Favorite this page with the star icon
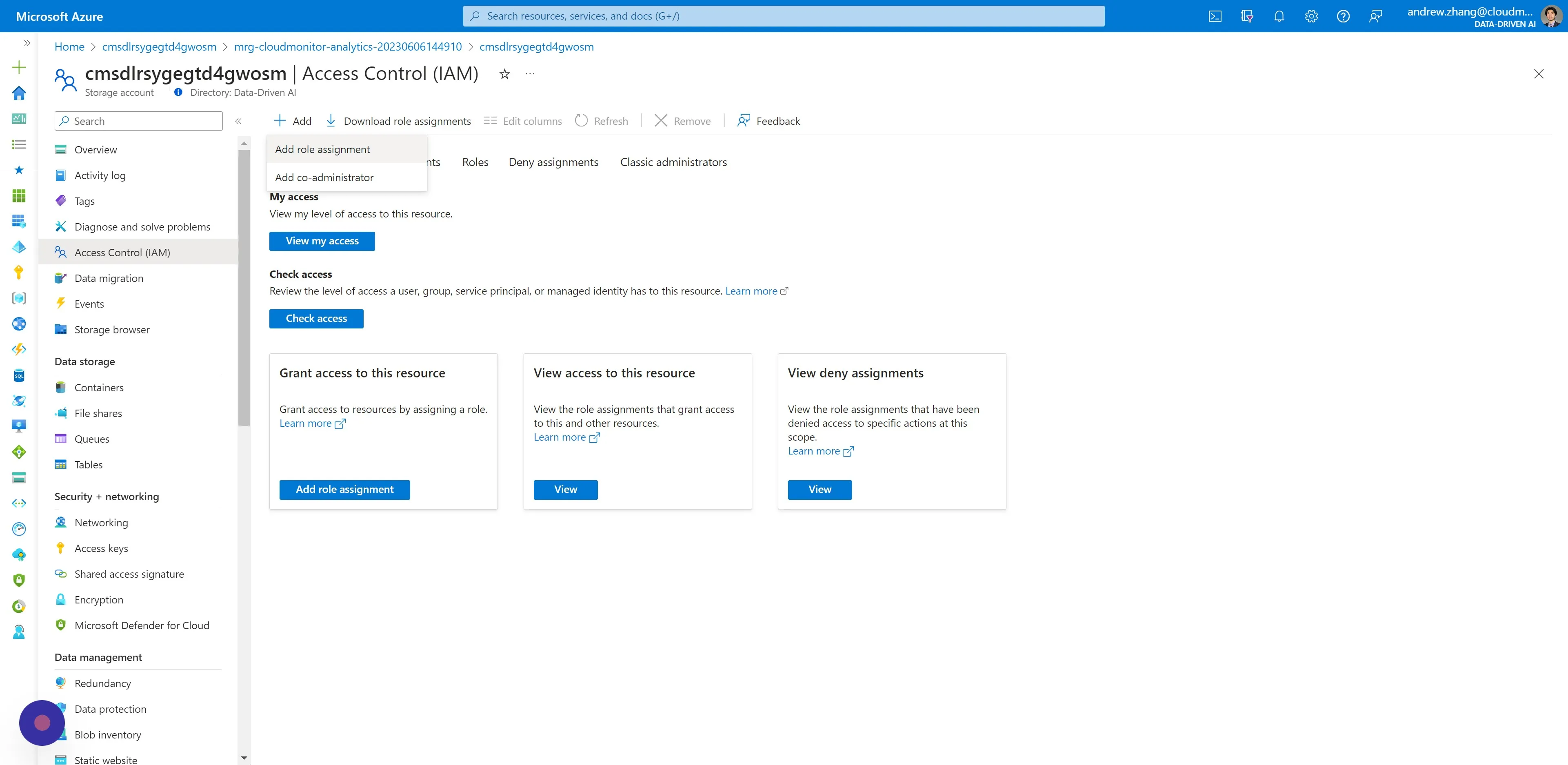 point(504,74)
